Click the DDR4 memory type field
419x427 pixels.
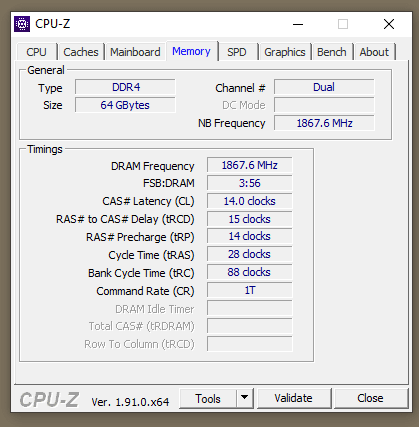click(125, 87)
